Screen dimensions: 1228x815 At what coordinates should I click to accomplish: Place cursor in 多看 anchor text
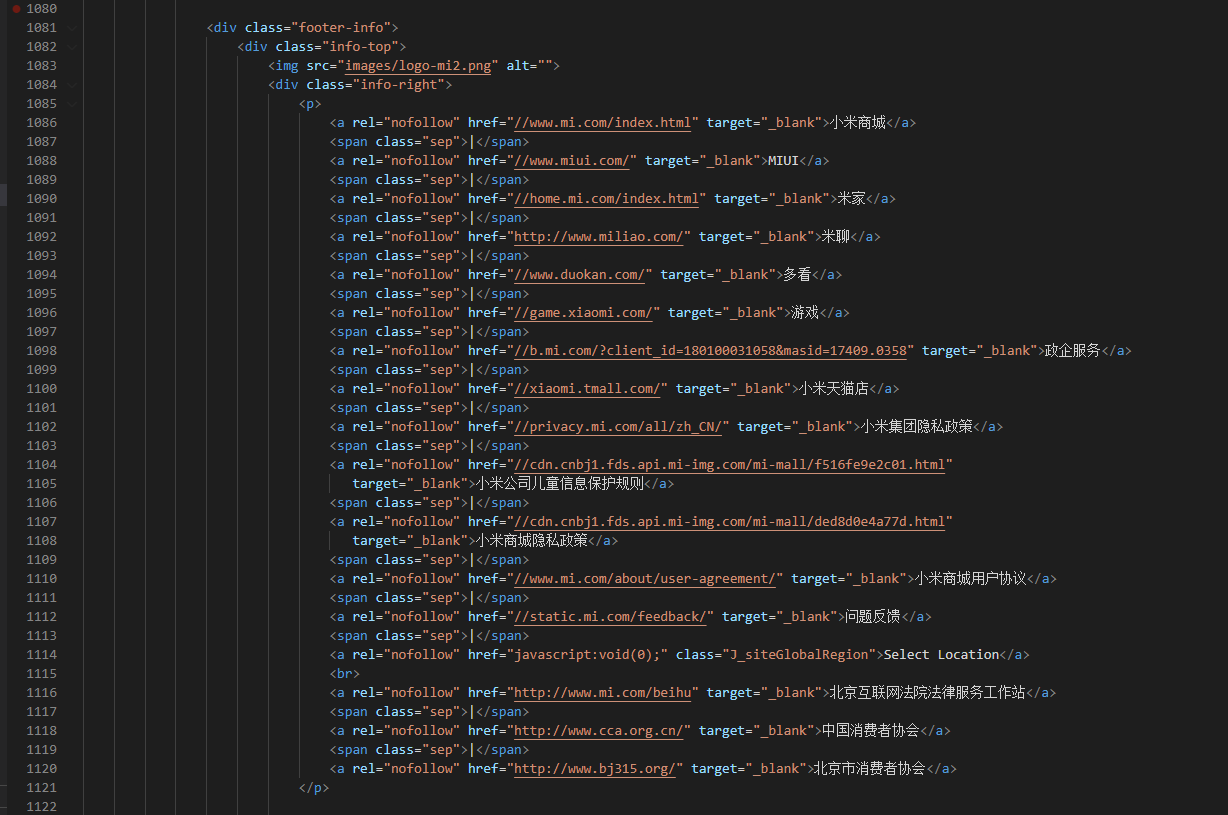(x=797, y=274)
